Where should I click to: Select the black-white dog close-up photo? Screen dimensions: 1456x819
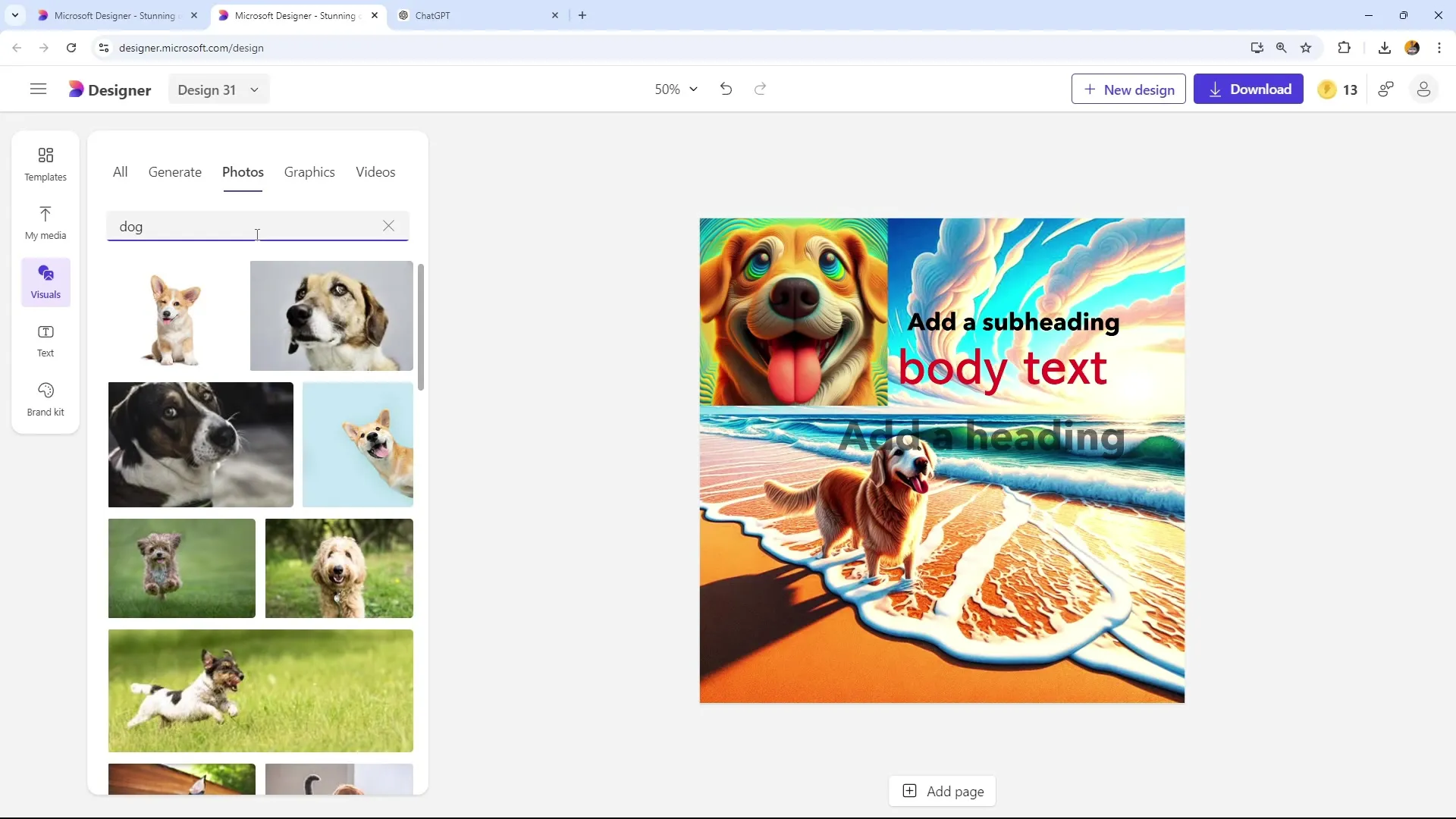pos(201,444)
